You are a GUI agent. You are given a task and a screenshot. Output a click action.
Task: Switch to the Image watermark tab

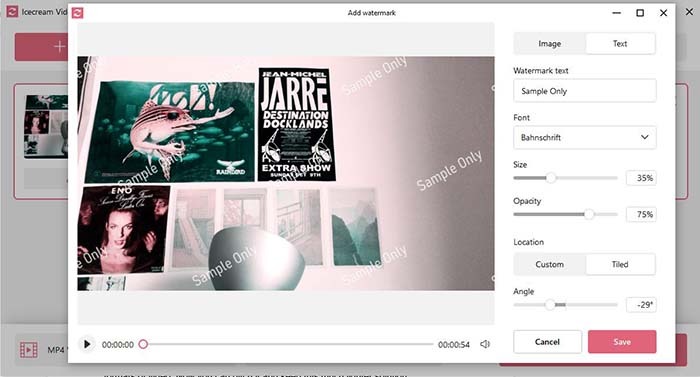pos(550,44)
